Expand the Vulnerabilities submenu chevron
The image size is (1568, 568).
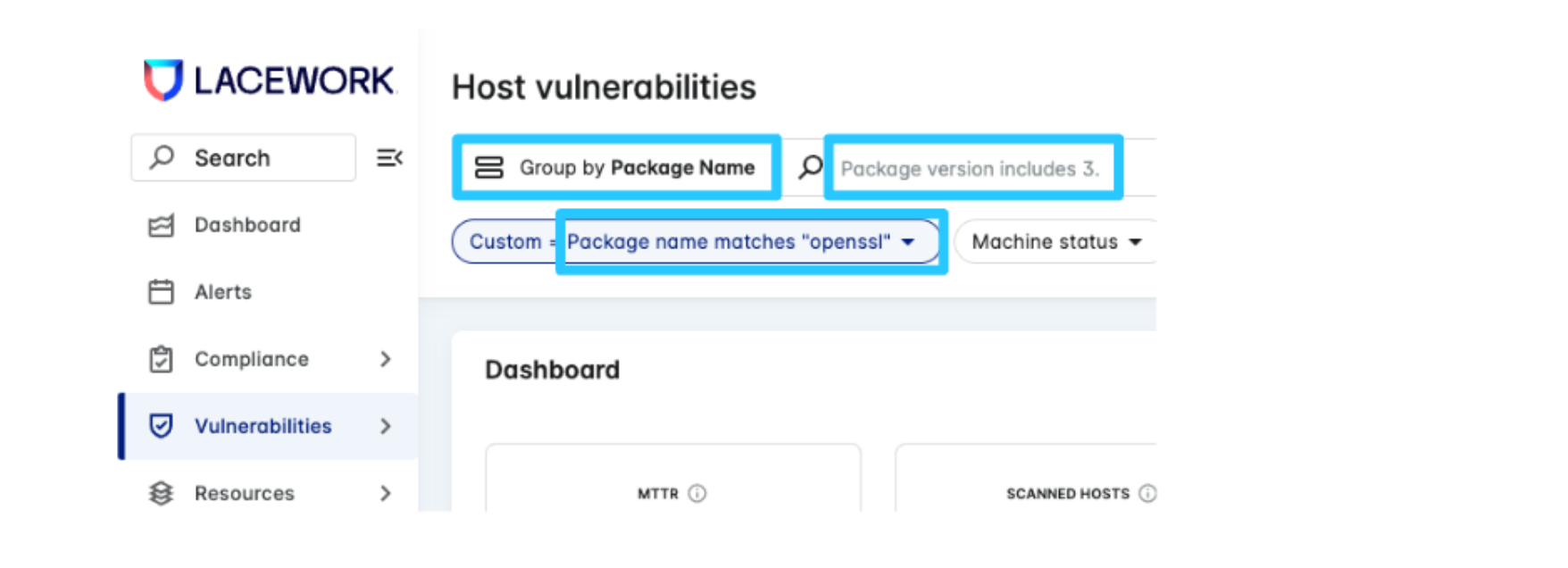click(x=386, y=426)
